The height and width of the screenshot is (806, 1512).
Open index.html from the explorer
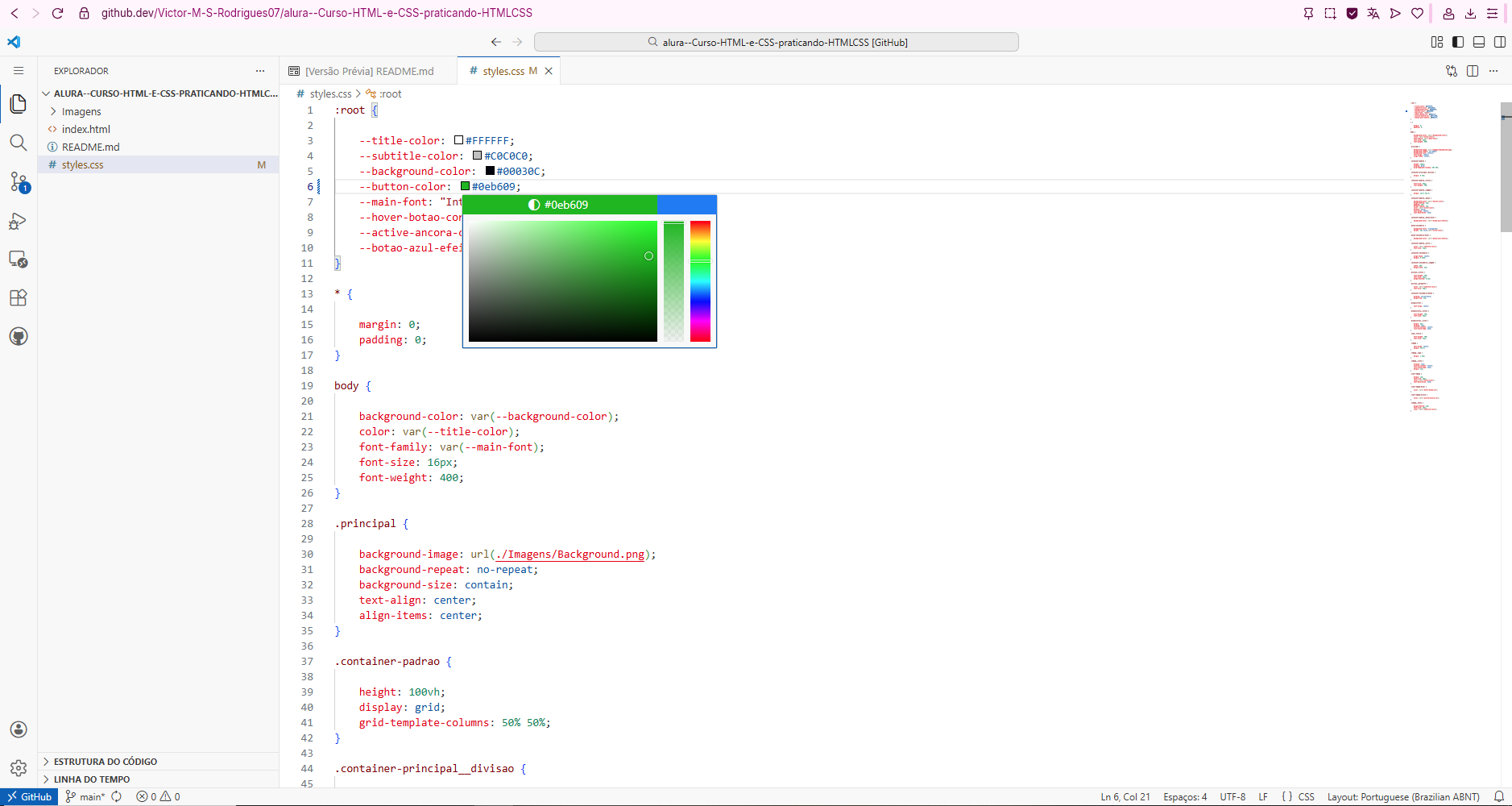coord(85,129)
